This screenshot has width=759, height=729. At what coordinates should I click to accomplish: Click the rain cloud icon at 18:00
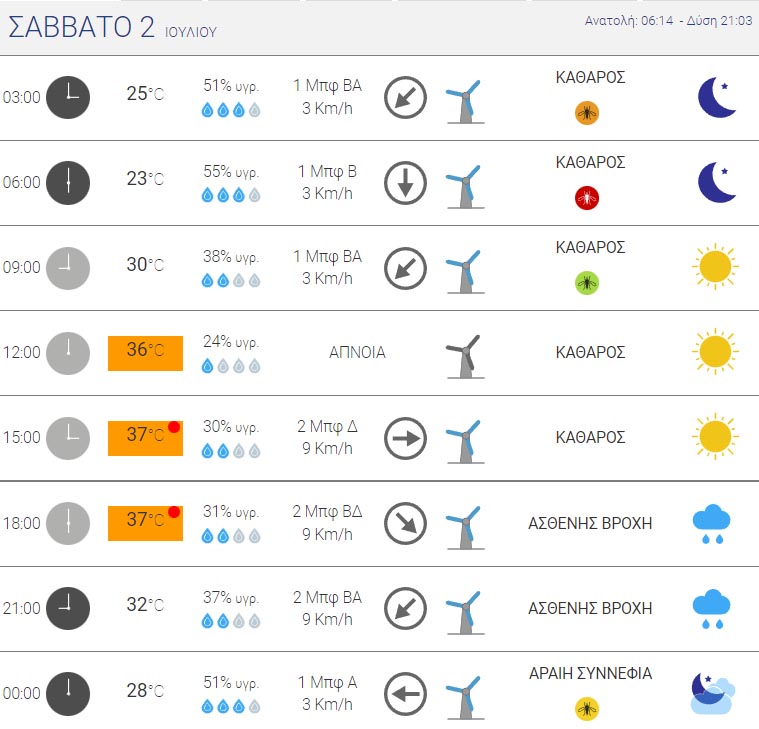(x=711, y=524)
